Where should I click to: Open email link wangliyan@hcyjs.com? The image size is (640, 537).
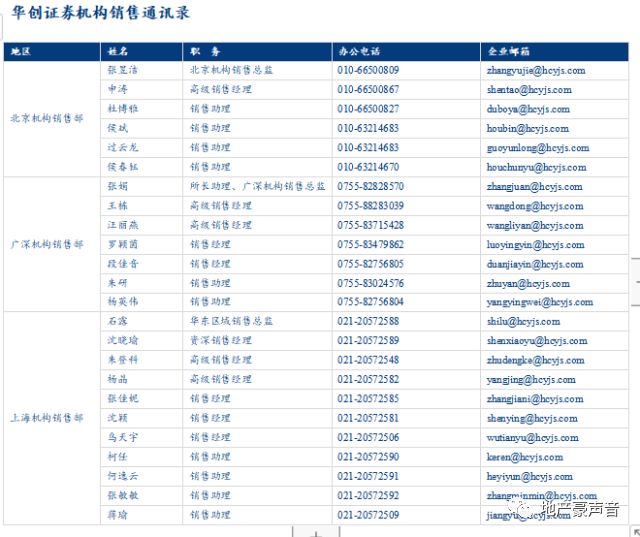coord(535,226)
